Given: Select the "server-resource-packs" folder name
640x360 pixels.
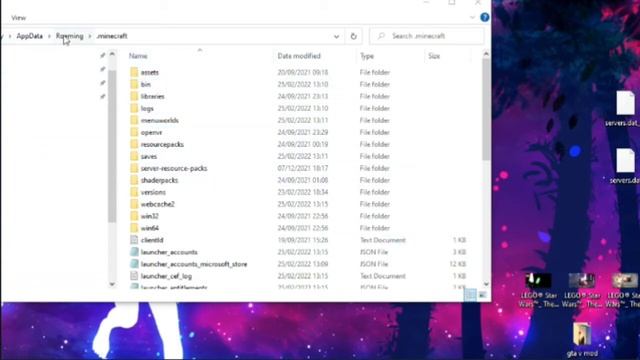Looking at the screenshot, I should (174, 168).
